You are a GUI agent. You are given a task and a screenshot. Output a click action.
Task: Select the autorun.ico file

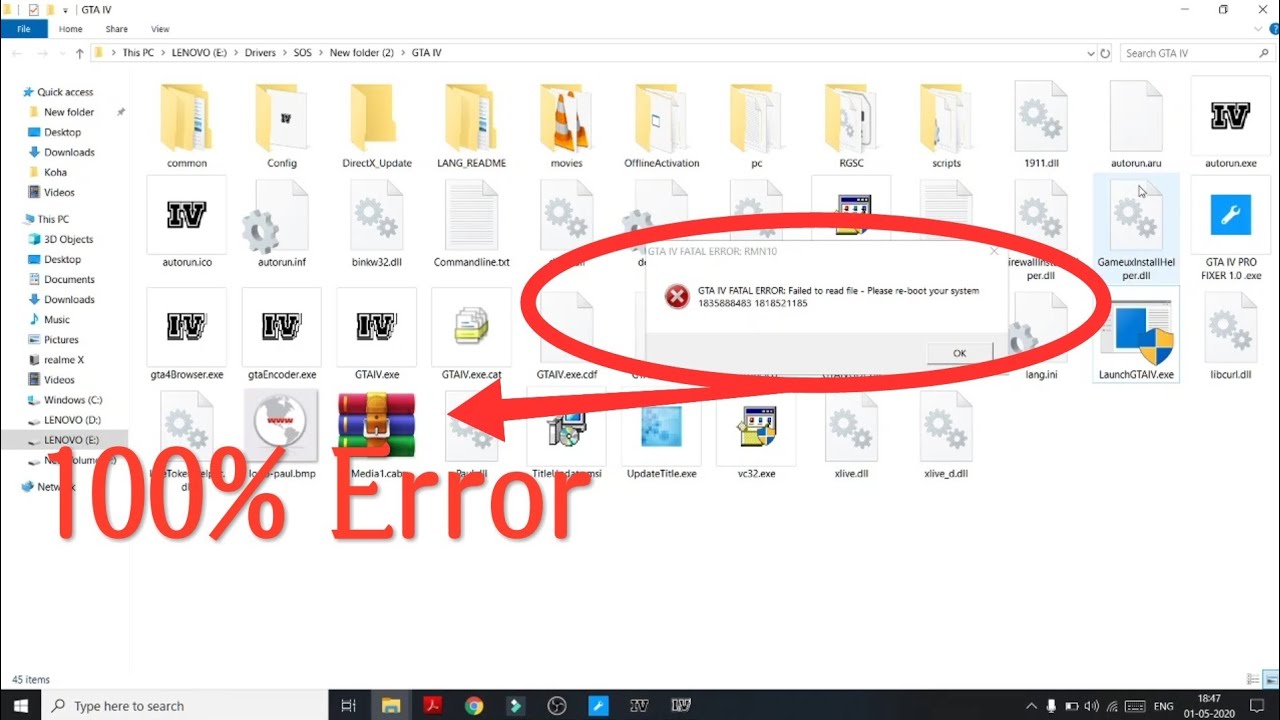pyautogui.click(x=187, y=223)
